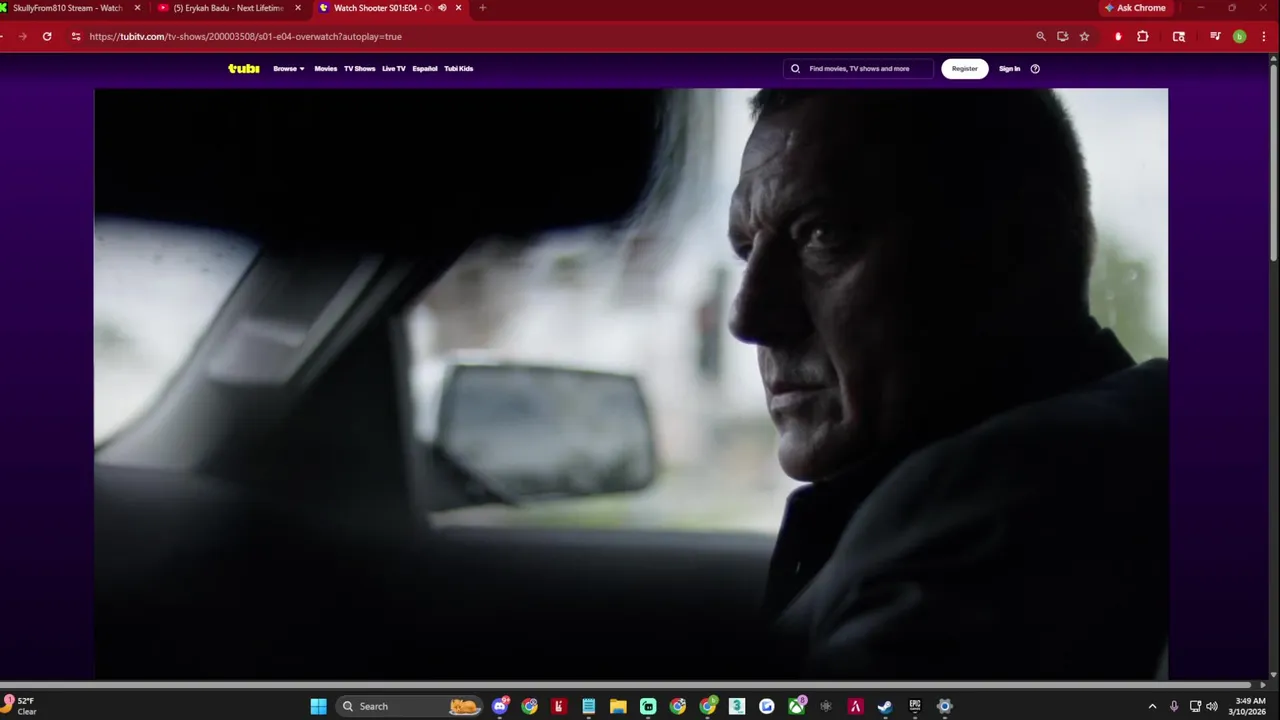Click the install app icon in address bar
1280x720 pixels.
[1062, 36]
